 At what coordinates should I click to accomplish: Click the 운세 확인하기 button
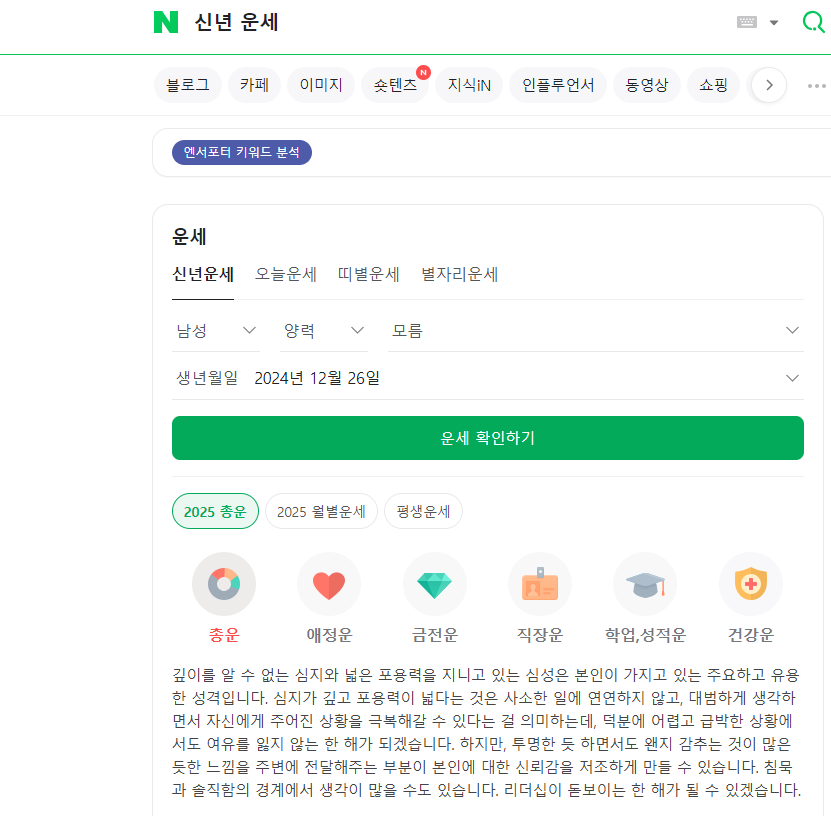click(x=488, y=438)
